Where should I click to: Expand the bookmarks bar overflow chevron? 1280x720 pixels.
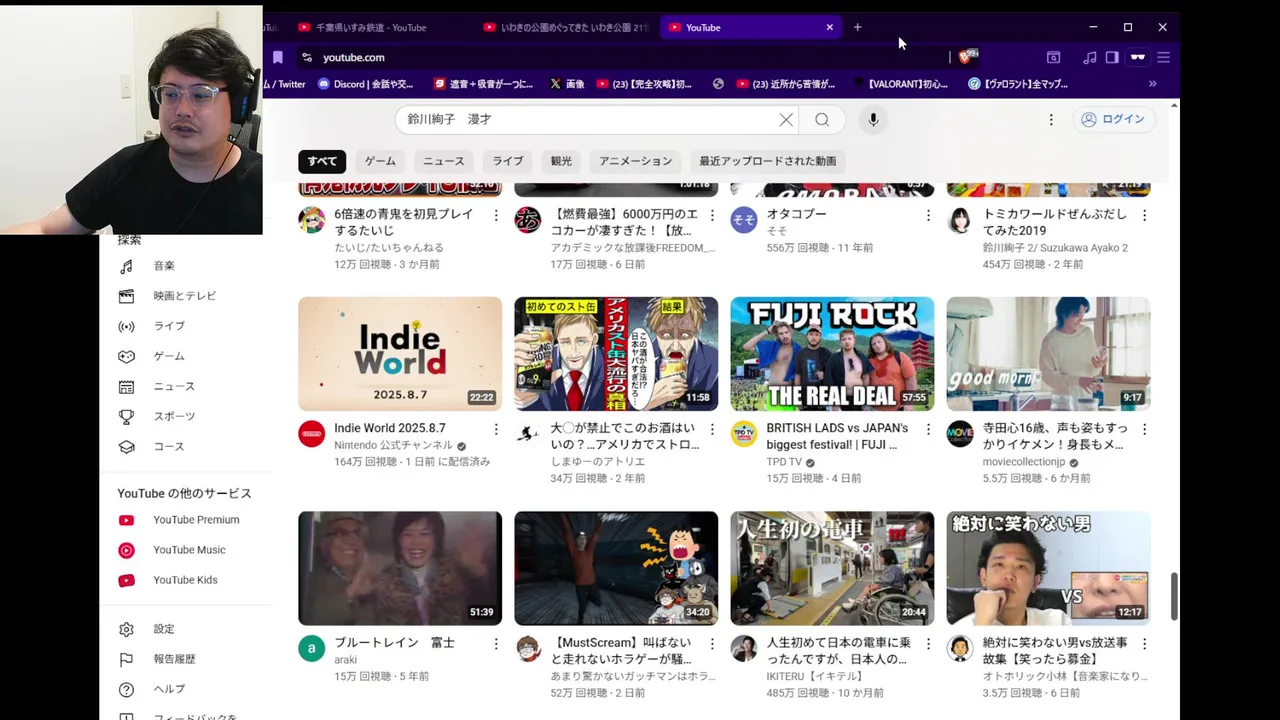coord(1152,84)
